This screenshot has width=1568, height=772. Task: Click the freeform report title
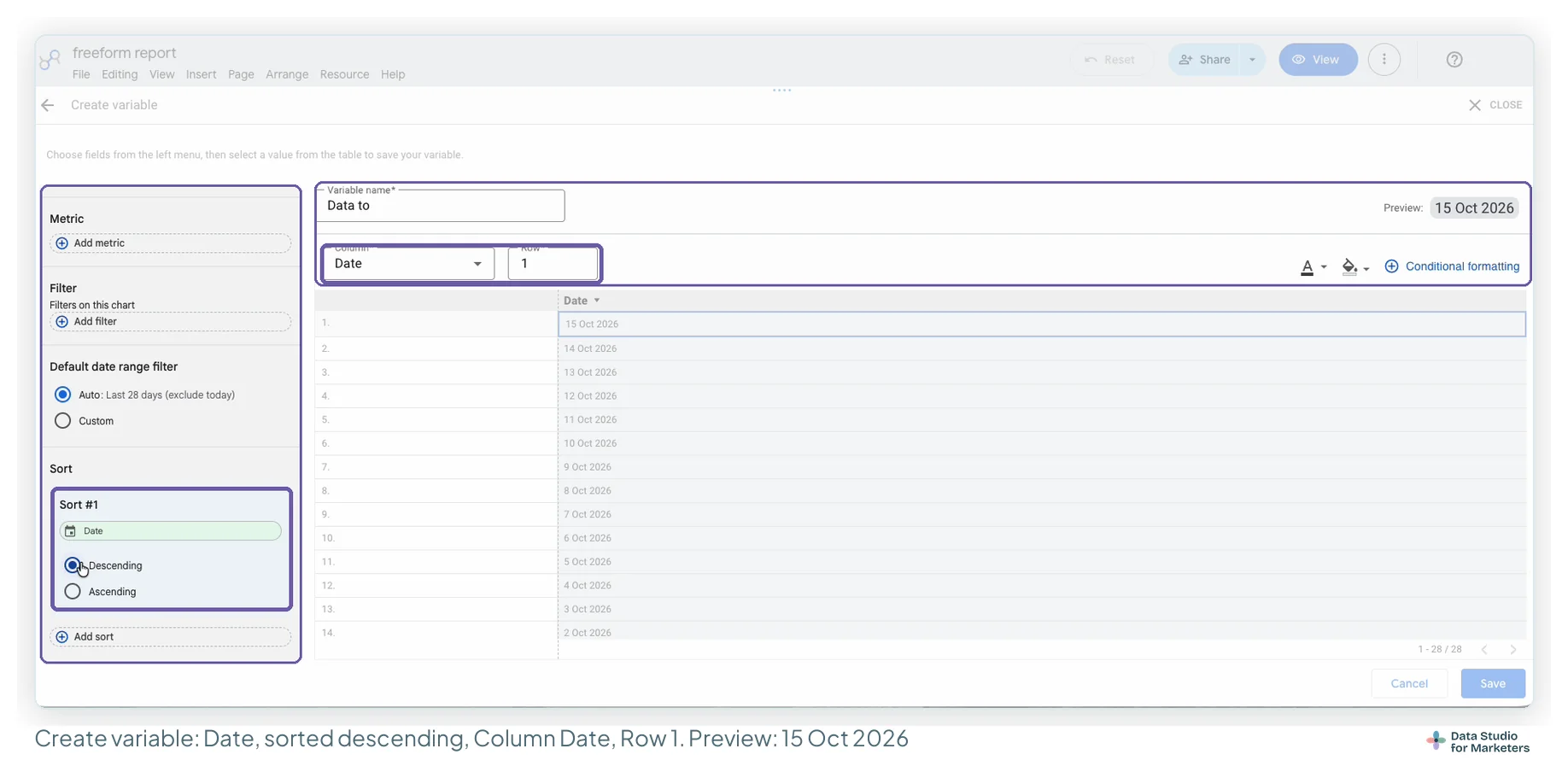tap(124, 53)
